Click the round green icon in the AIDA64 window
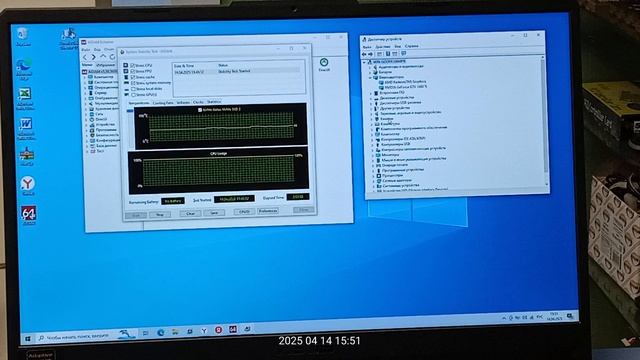The height and width of the screenshot is (360, 640). pos(324,62)
